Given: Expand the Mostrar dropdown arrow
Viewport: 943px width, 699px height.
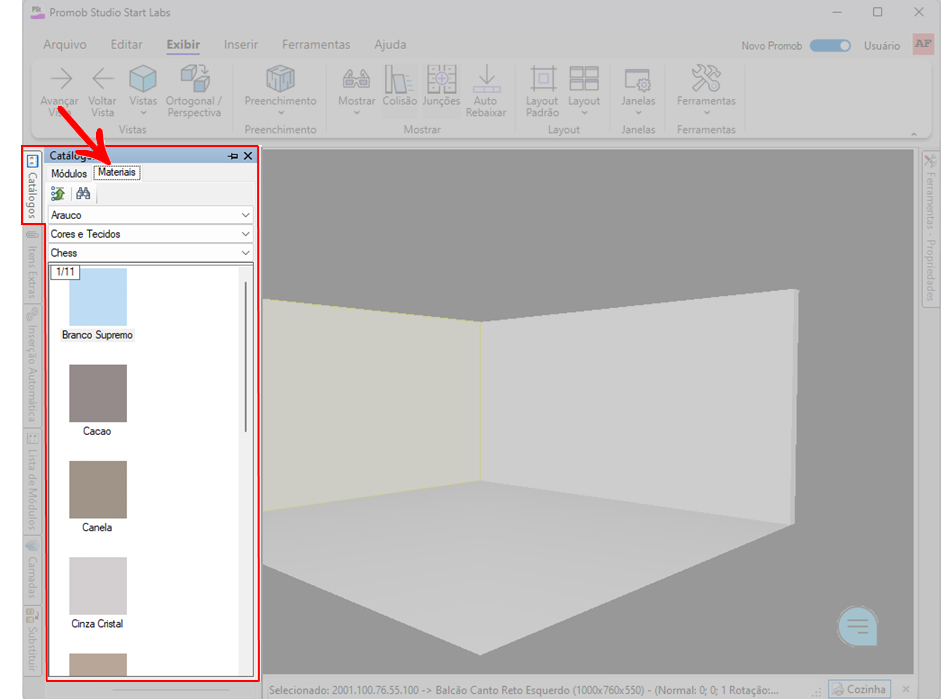Looking at the screenshot, I should click(x=356, y=113).
